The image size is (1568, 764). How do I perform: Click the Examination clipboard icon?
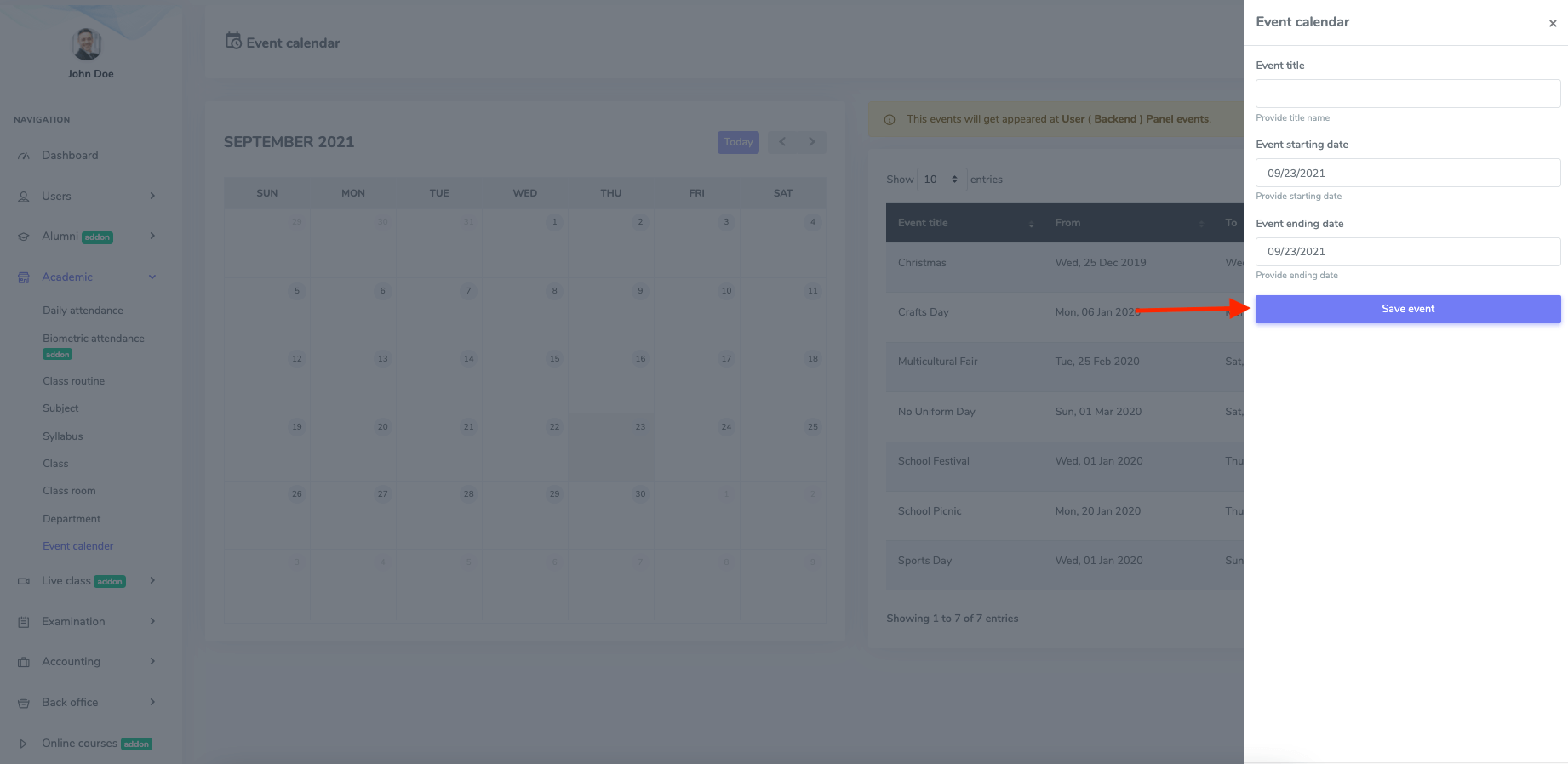[x=24, y=622]
